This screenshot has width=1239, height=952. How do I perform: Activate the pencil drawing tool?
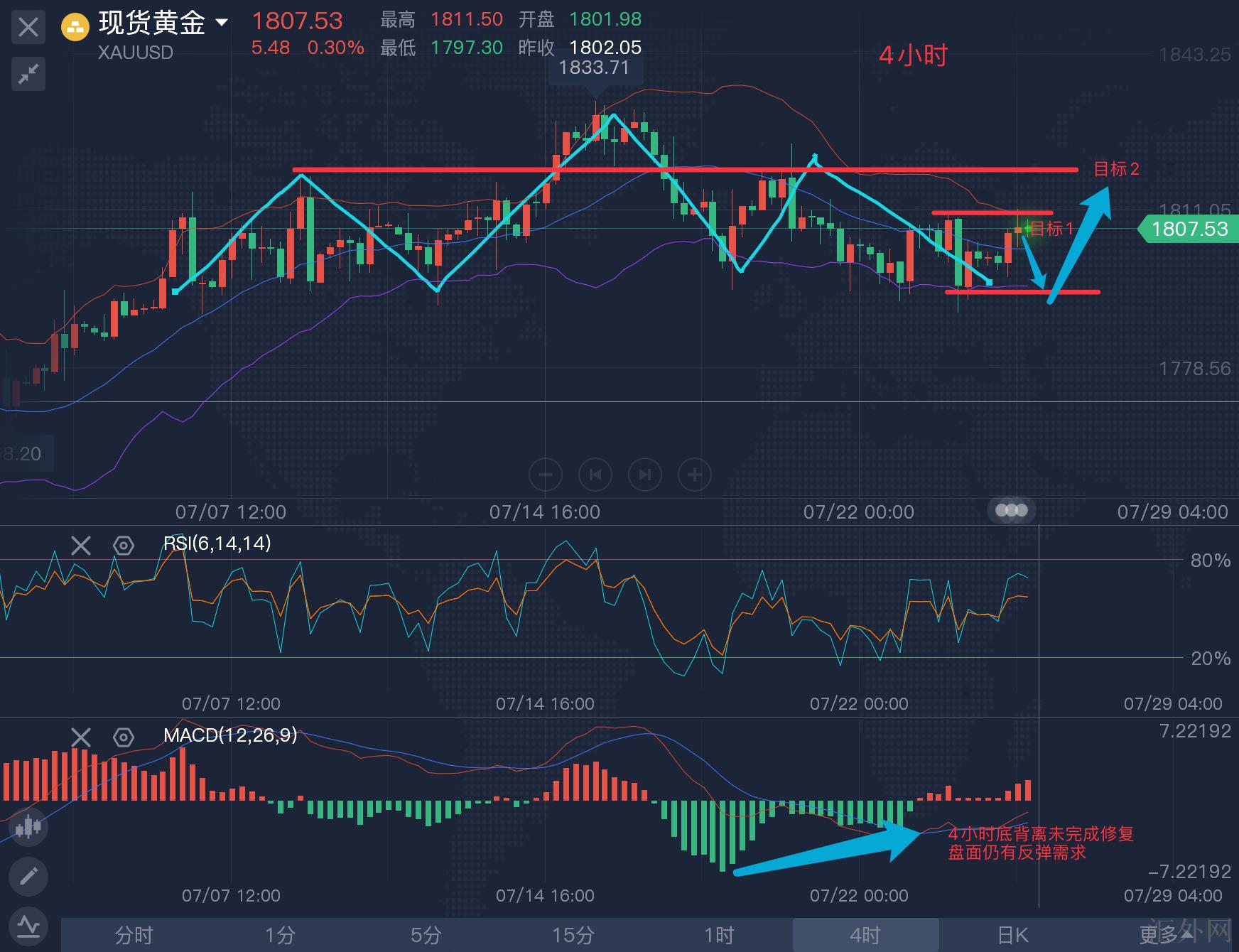pos(28,877)
